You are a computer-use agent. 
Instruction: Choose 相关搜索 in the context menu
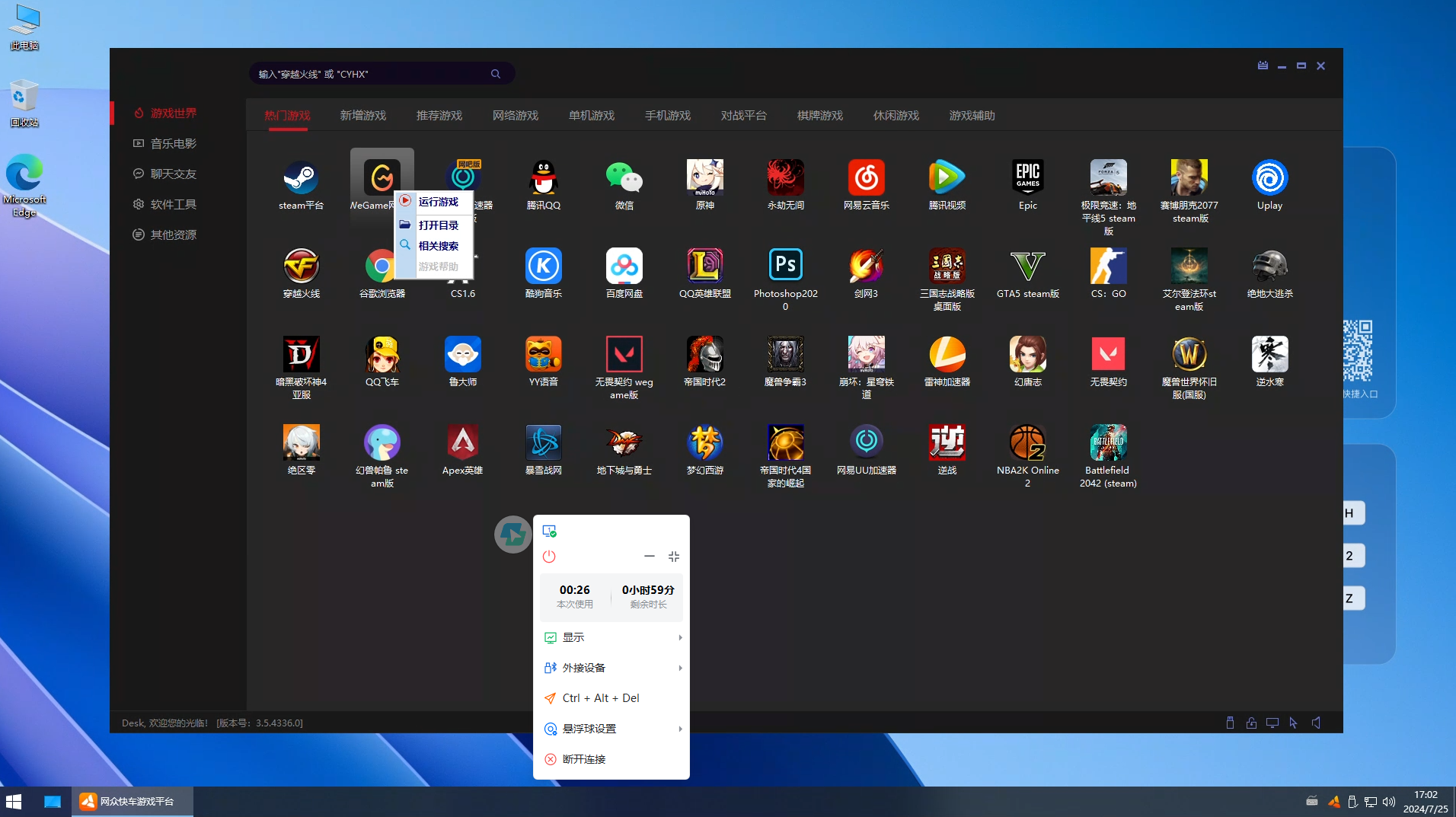click(x=434, y=246)
